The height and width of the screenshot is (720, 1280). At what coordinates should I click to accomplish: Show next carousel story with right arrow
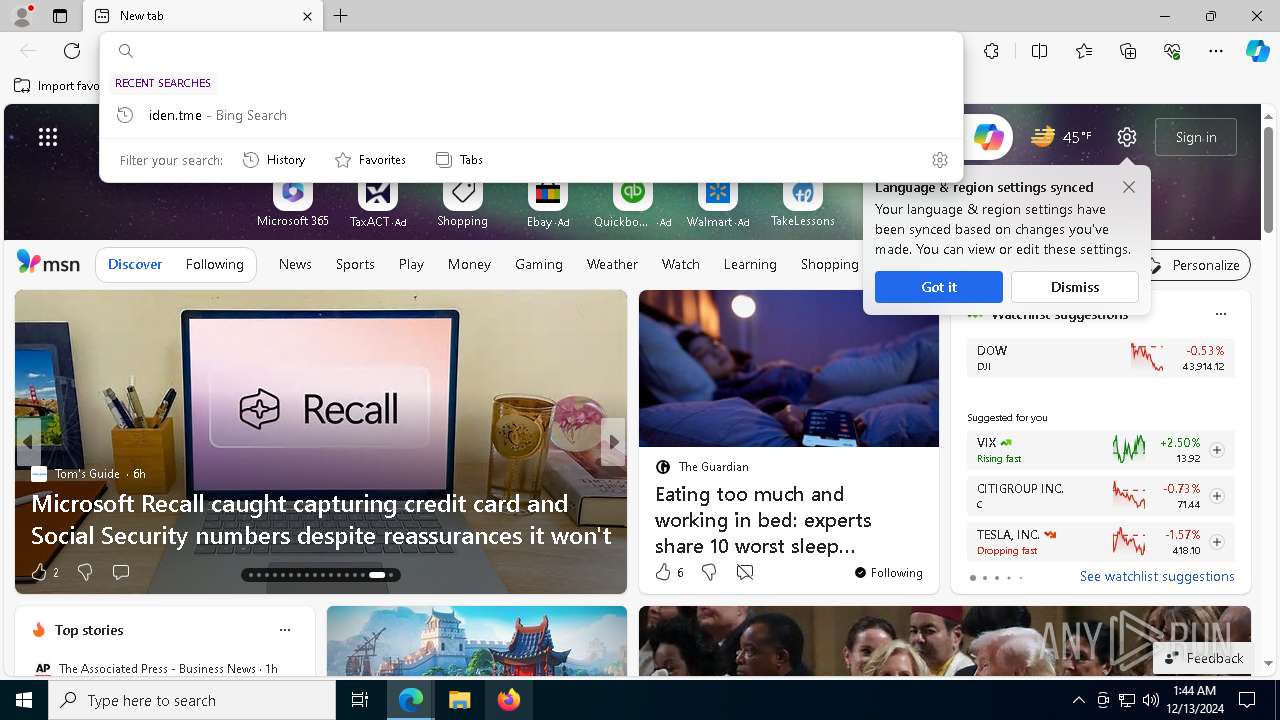tap(614, 441)
